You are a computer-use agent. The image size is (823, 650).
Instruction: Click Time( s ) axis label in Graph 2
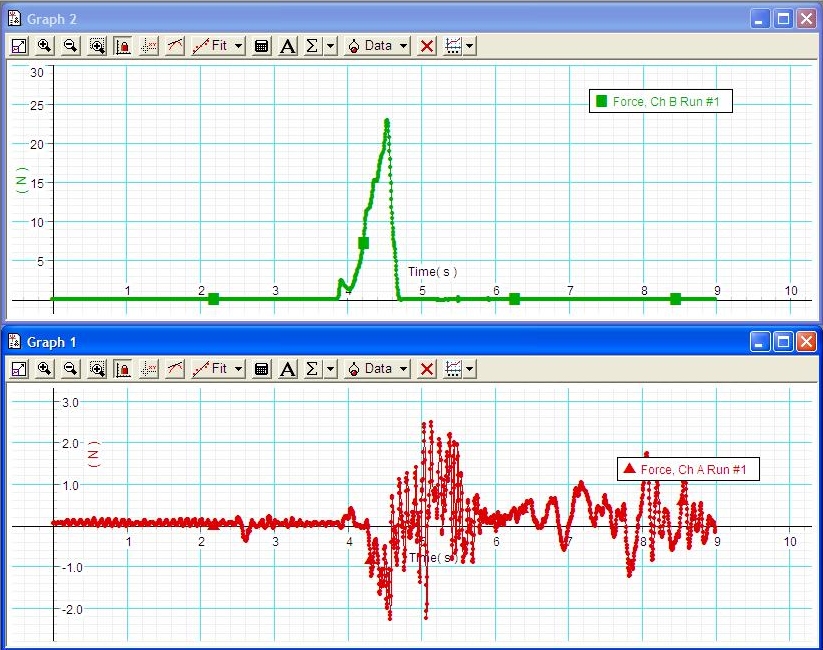click(432, 272)
